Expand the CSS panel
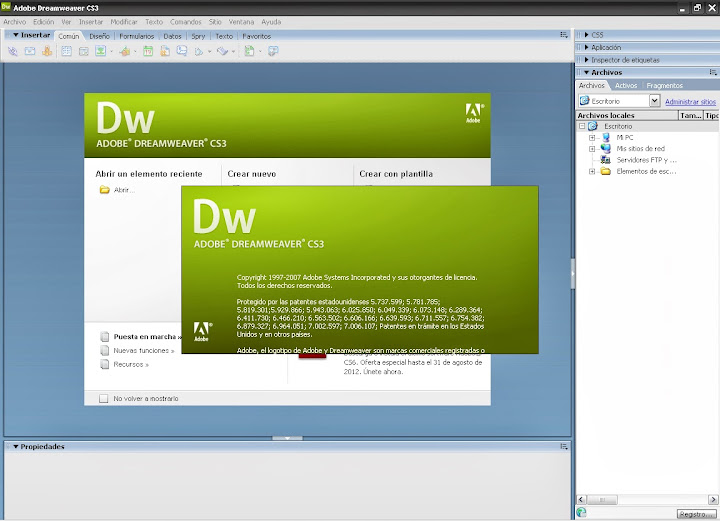The width and height of the screenshot is (720, 521). tap(586, 35)
